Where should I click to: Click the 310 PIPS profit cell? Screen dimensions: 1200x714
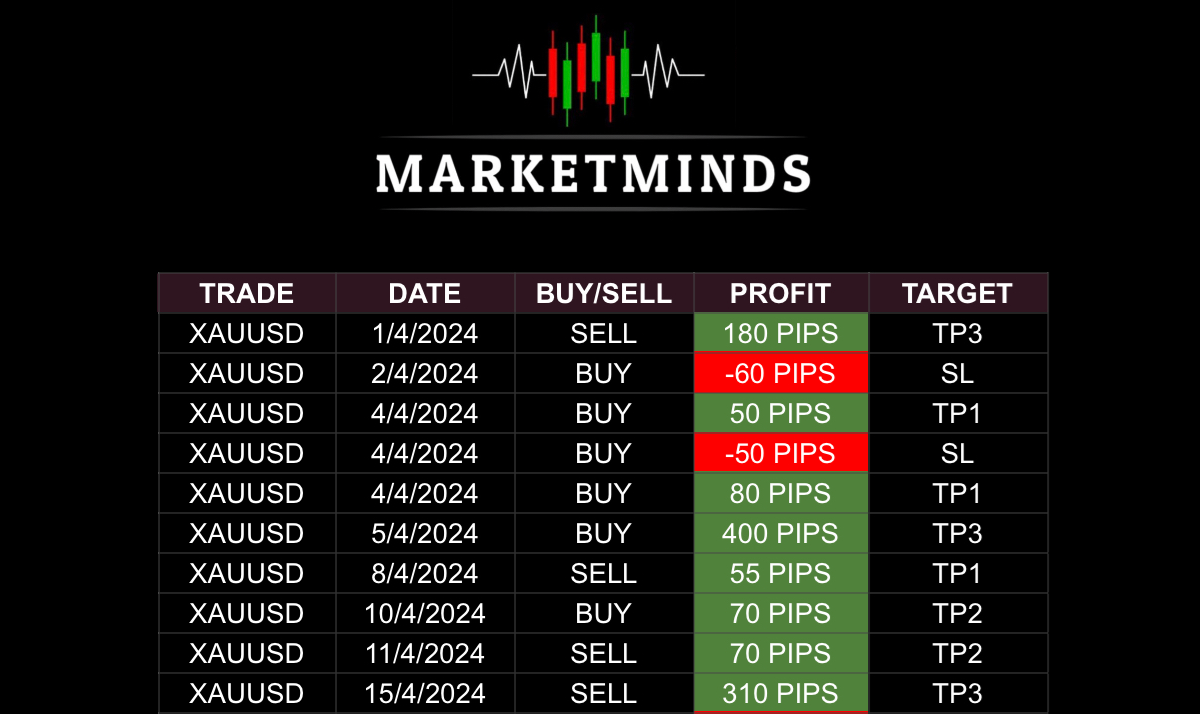[x=781, y=693]
